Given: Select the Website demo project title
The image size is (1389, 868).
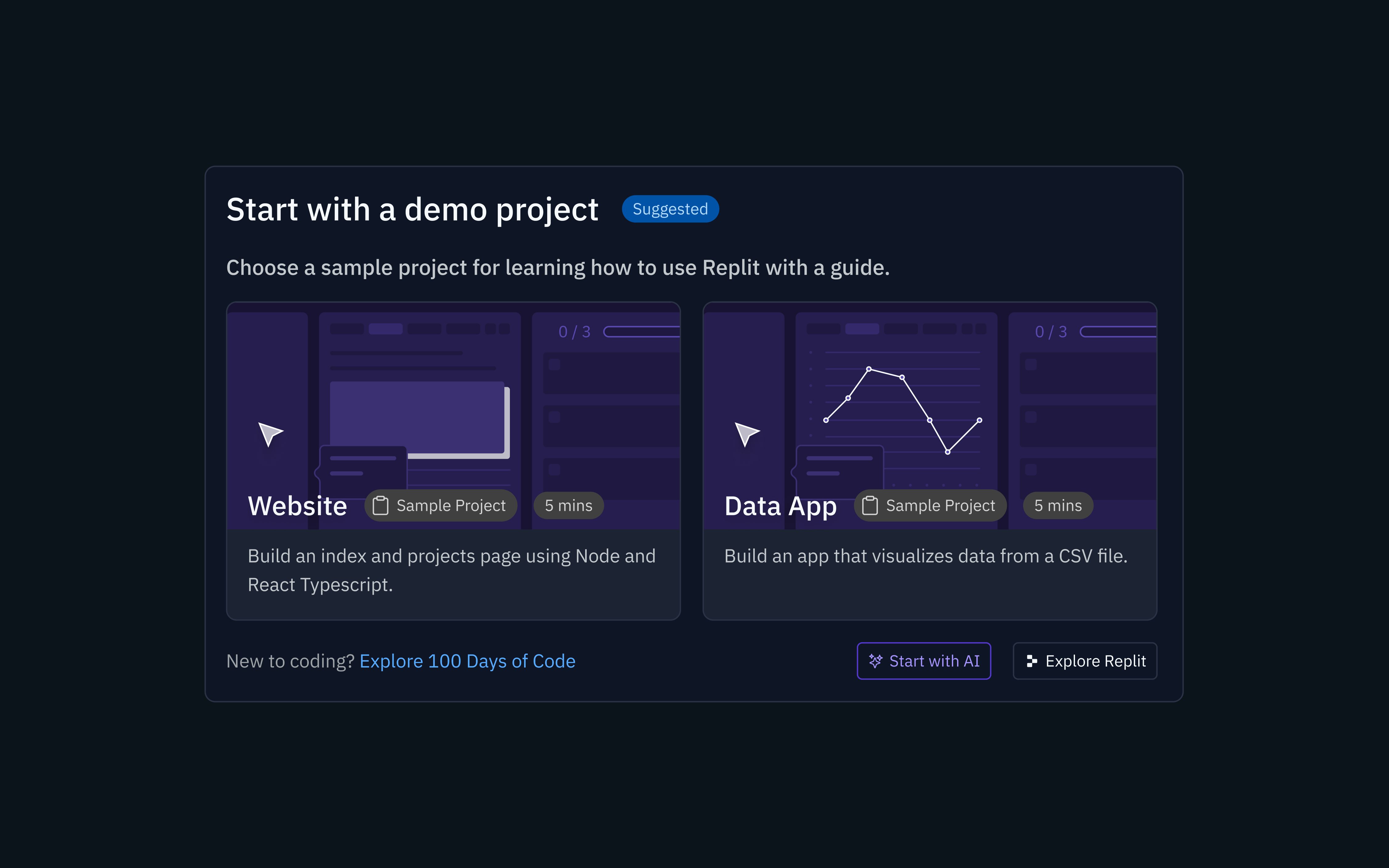Looking at the screenshot, I should [297, 506].
